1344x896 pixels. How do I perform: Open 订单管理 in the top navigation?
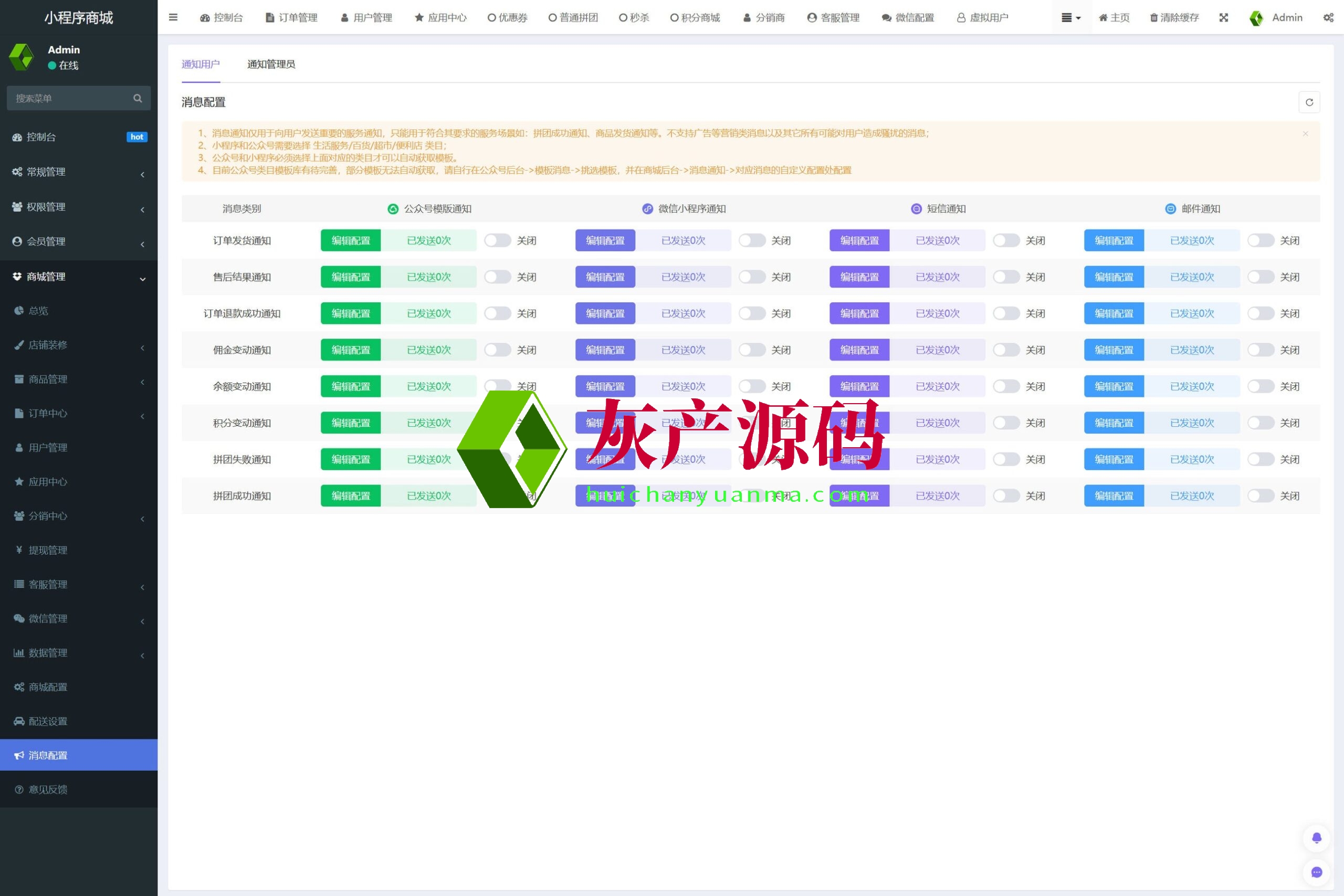tap(291, 18)
